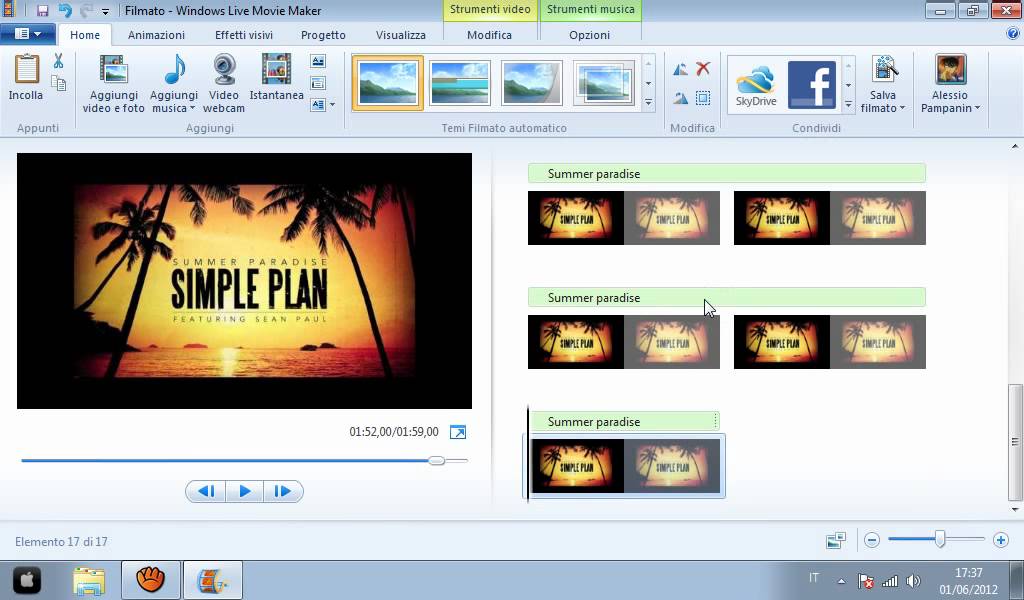Expand the AutoMovie themes gallery

pyautogui.click(x=648, y=103)
